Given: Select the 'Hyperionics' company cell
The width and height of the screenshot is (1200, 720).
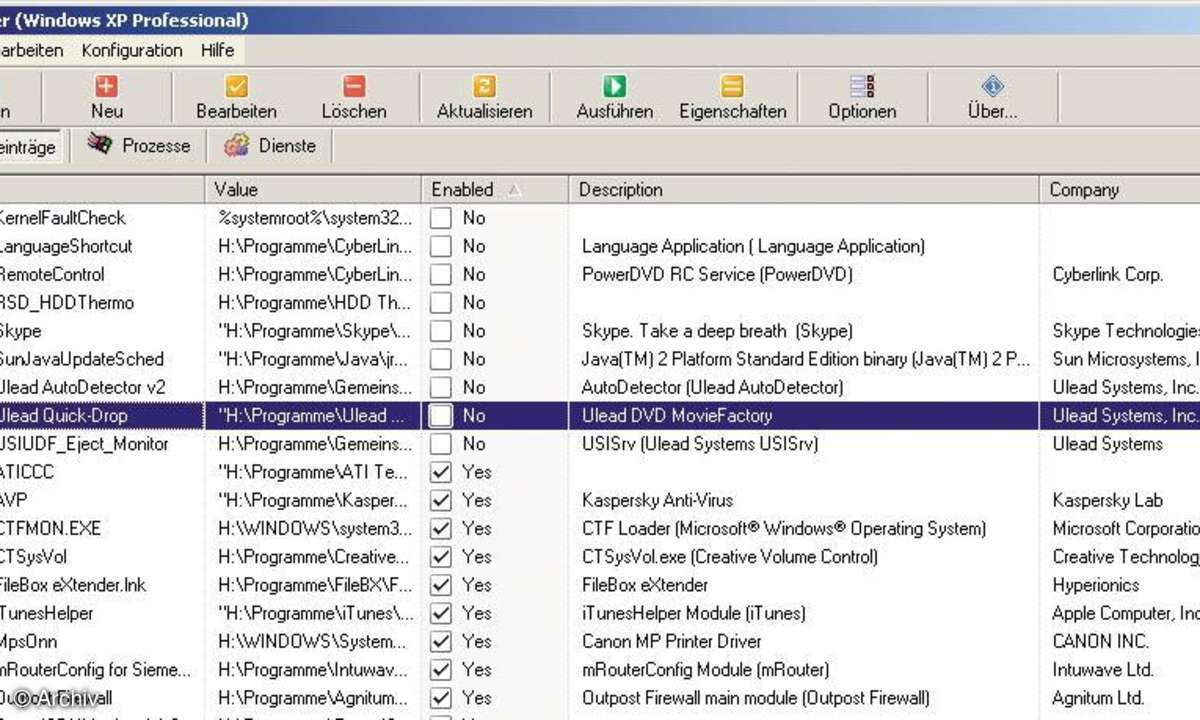Looking at the screenshot, I should [1095, 585].
